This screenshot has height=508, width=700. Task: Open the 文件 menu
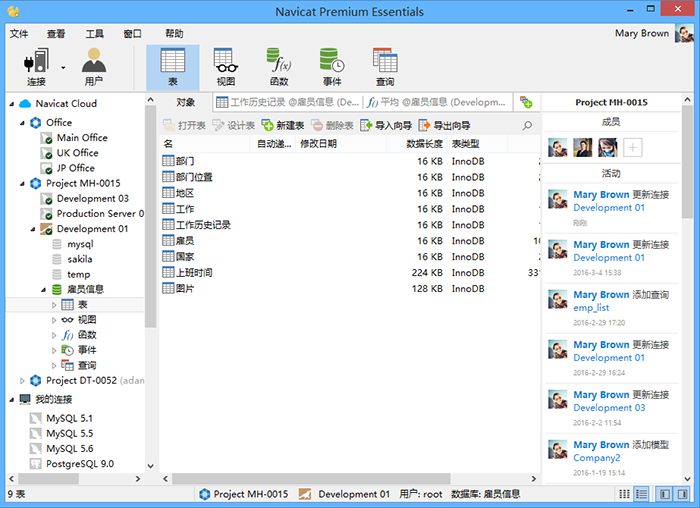[19, 33]
